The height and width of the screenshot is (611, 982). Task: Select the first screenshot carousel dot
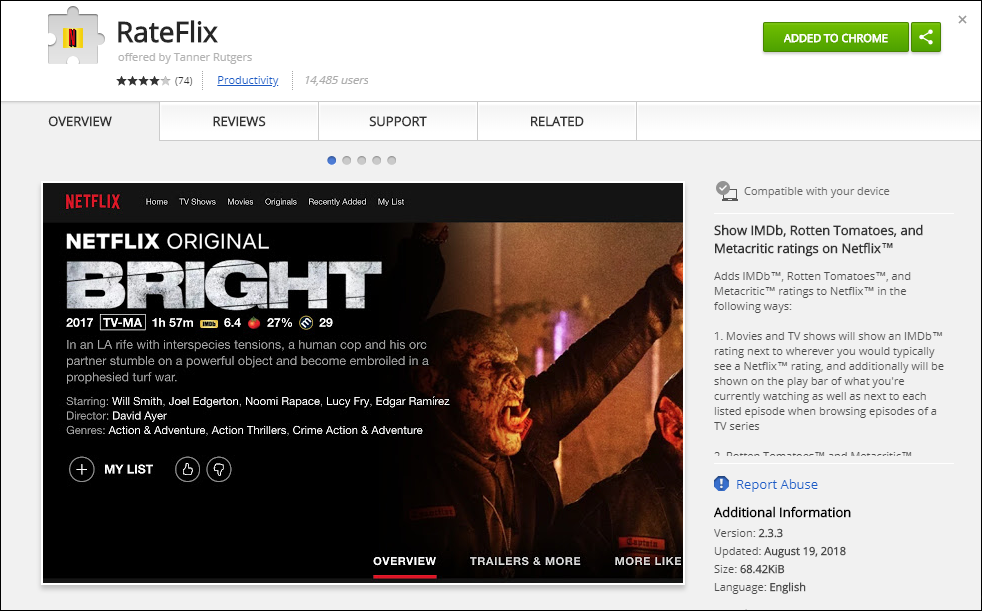pyautogui.click(x=332, y=160)
